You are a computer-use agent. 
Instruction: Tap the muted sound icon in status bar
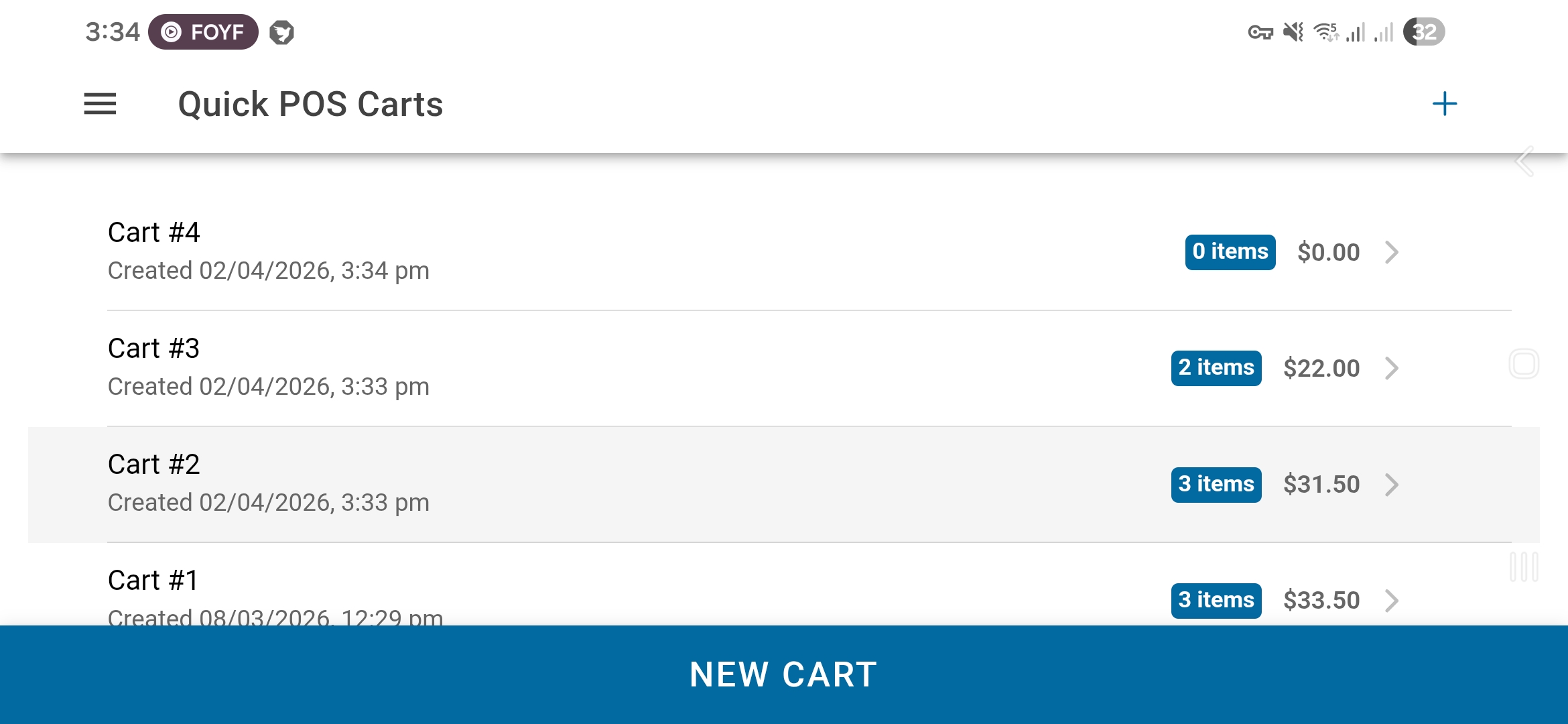point(1294,31)
